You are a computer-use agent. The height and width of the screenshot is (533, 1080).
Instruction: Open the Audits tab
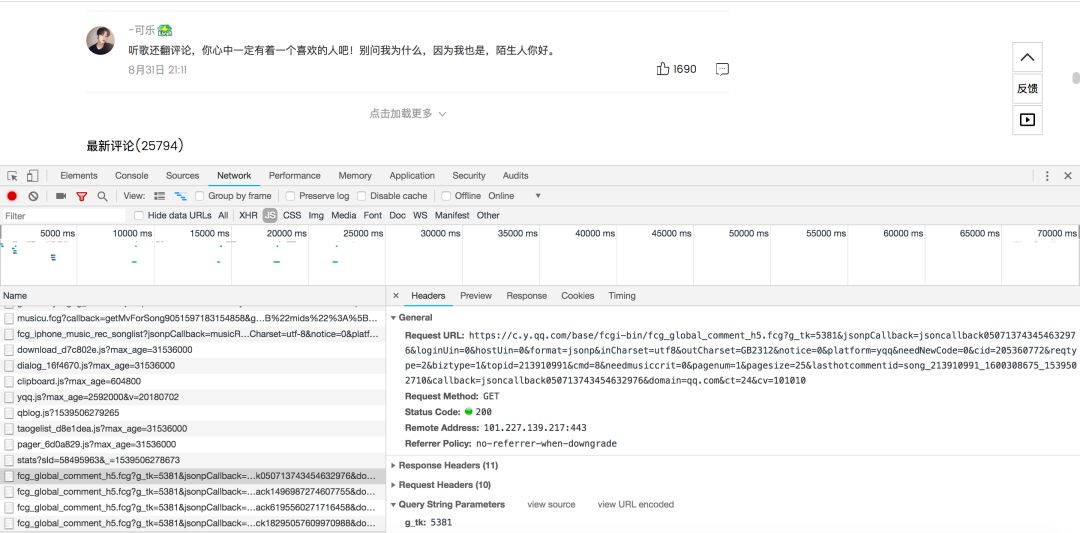coord(515,176)
